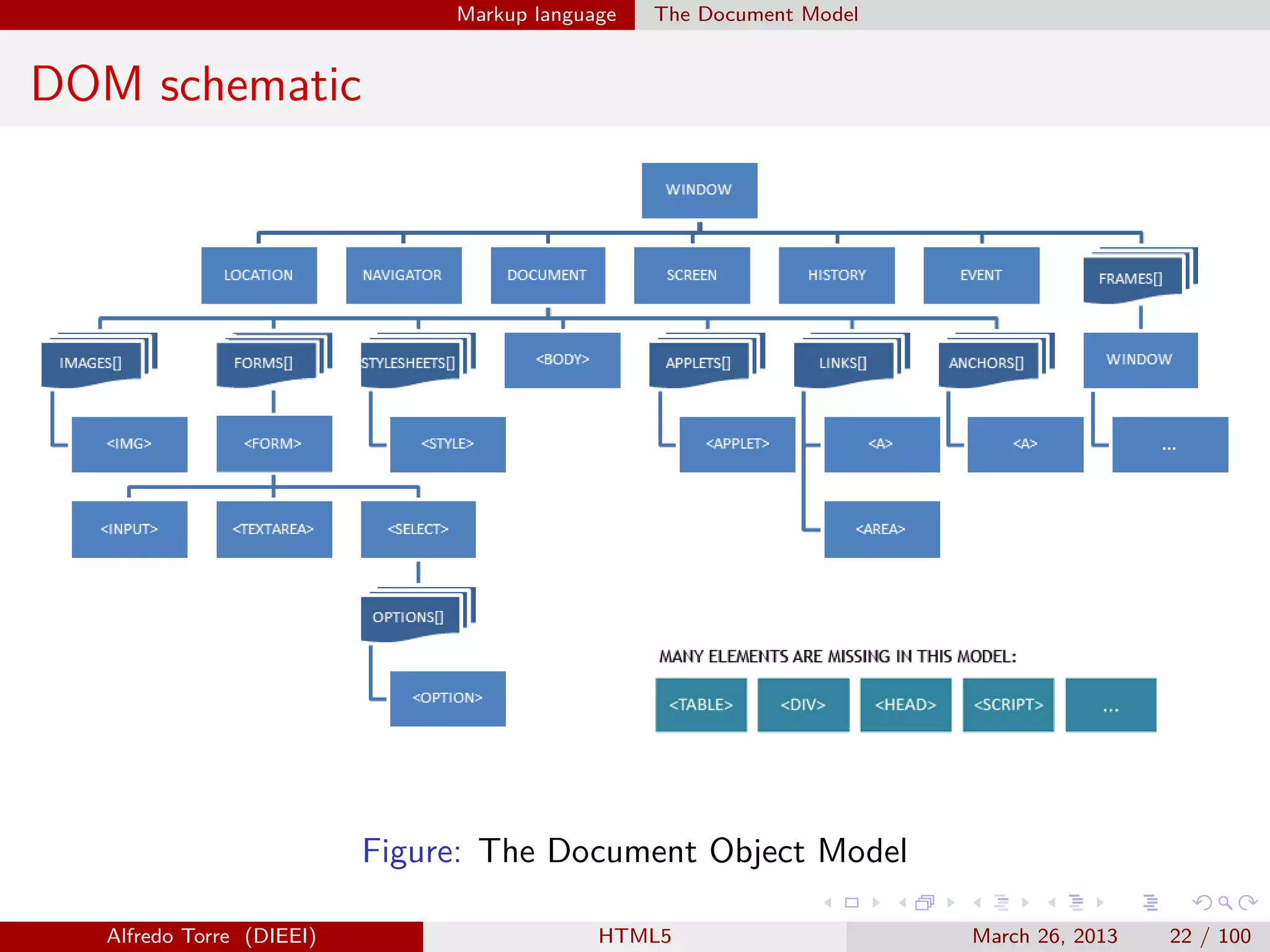Click the previous slide arrow icon

click(828, 902)
